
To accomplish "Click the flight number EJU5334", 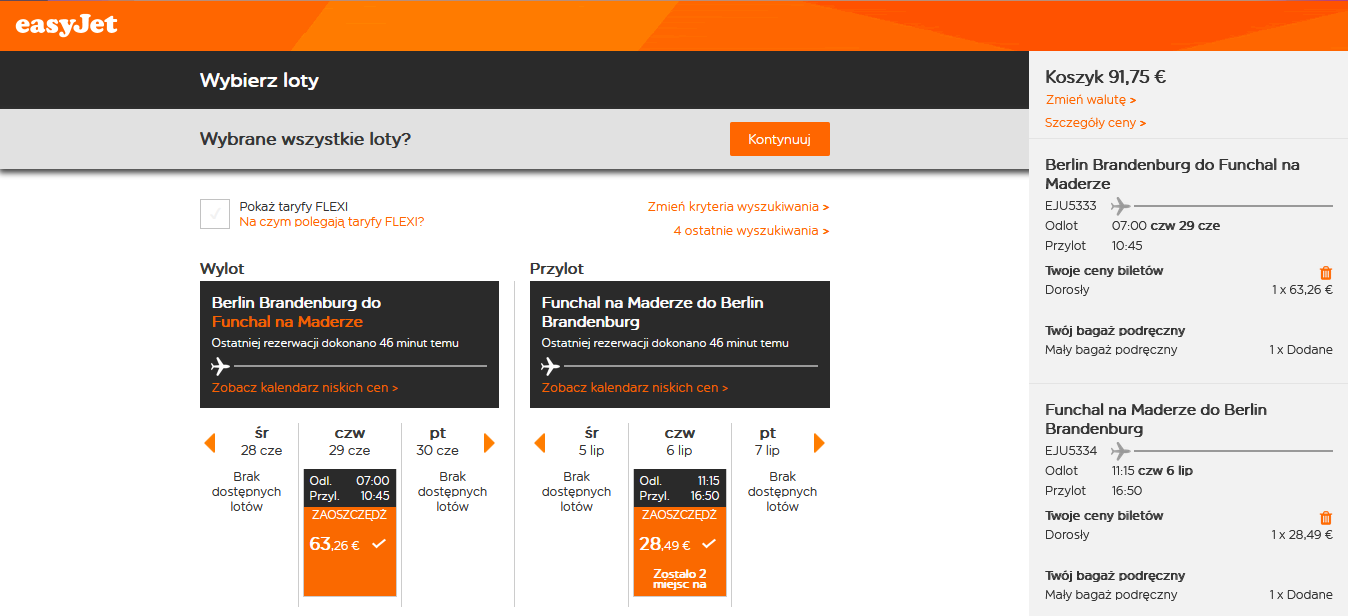I will point(1071,451).
